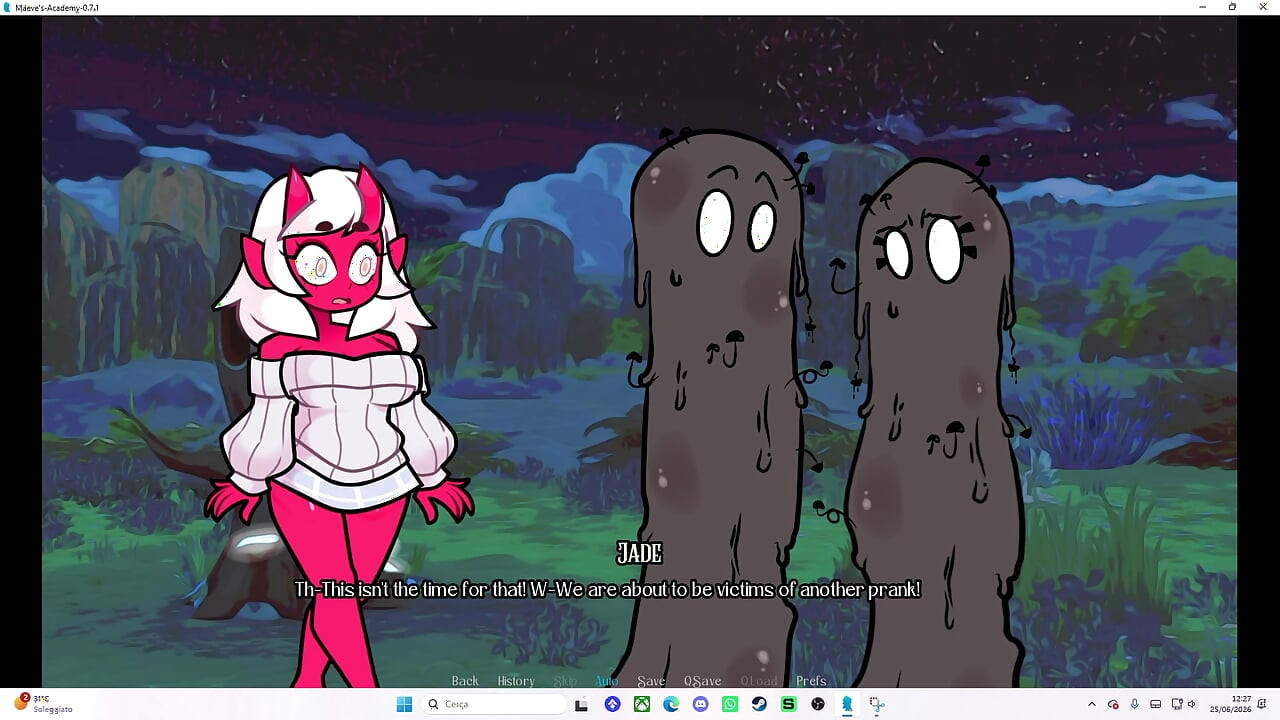The width and height of the screenshot is (1280, 720).
Task: Minimize the Maeve's Academy window
Action: click(x=1202, y=7)
